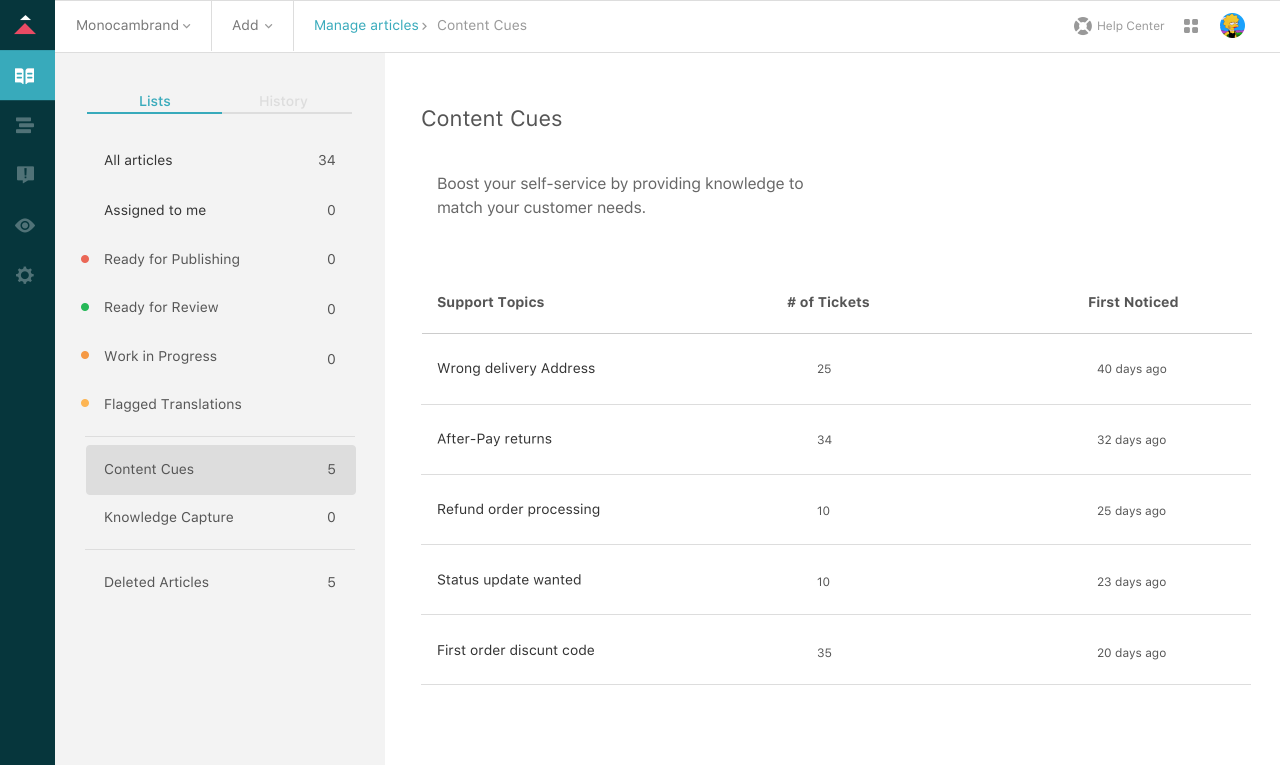This screenshot has height=765, width=1280.
Task: Open the Deleted Articles list
Action: click(156, 582)
